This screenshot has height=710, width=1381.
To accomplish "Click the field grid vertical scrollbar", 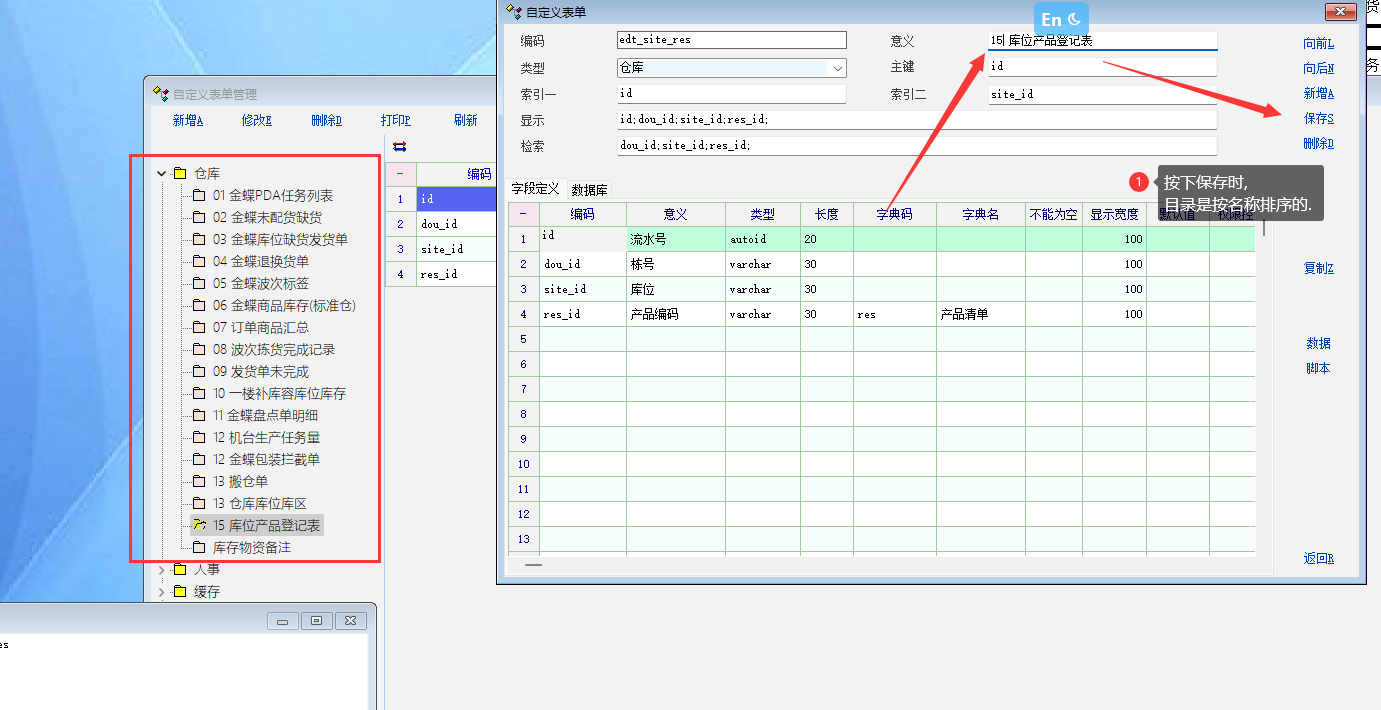I will 1264,228.
